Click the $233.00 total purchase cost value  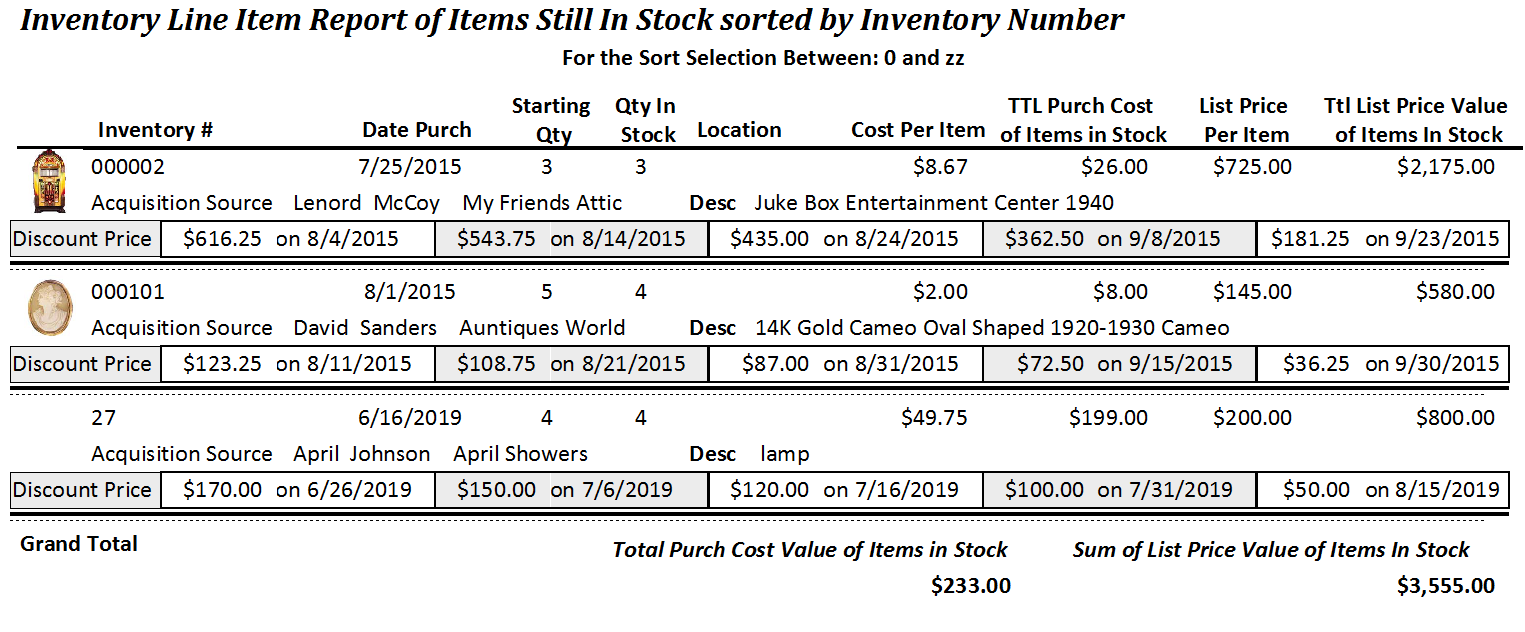point(970,586)
